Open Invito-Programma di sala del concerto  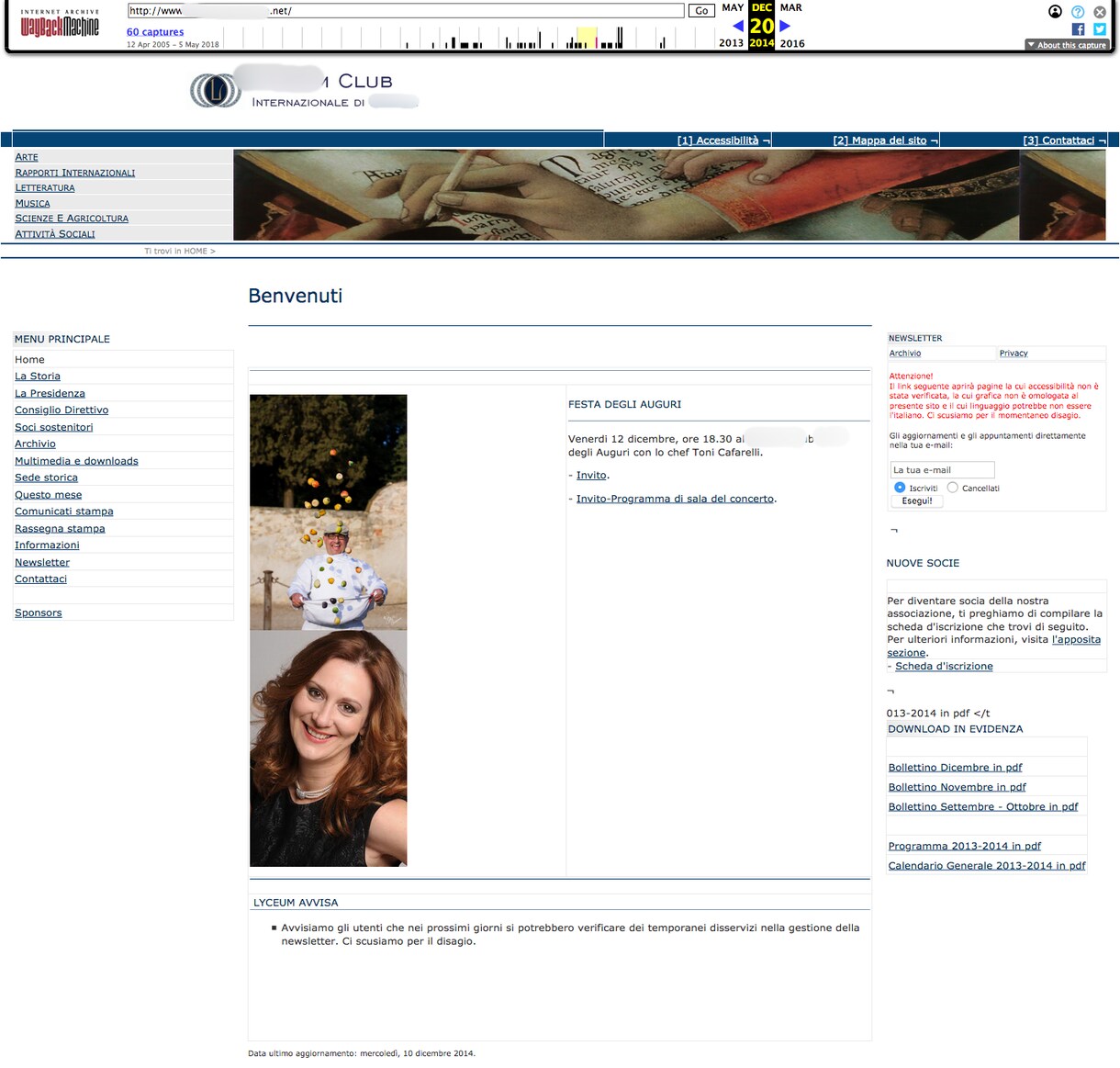click(x=676, y=499)
